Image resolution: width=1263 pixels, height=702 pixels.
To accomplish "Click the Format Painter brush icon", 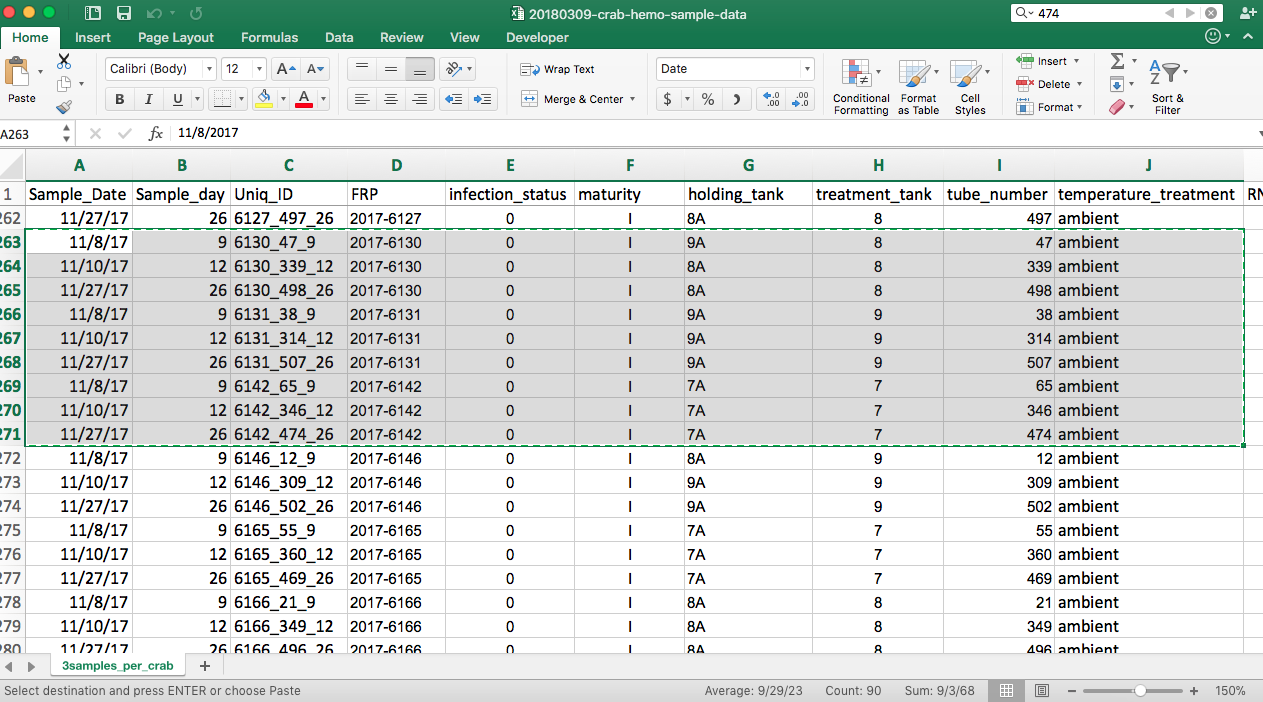I will [64, 107].
